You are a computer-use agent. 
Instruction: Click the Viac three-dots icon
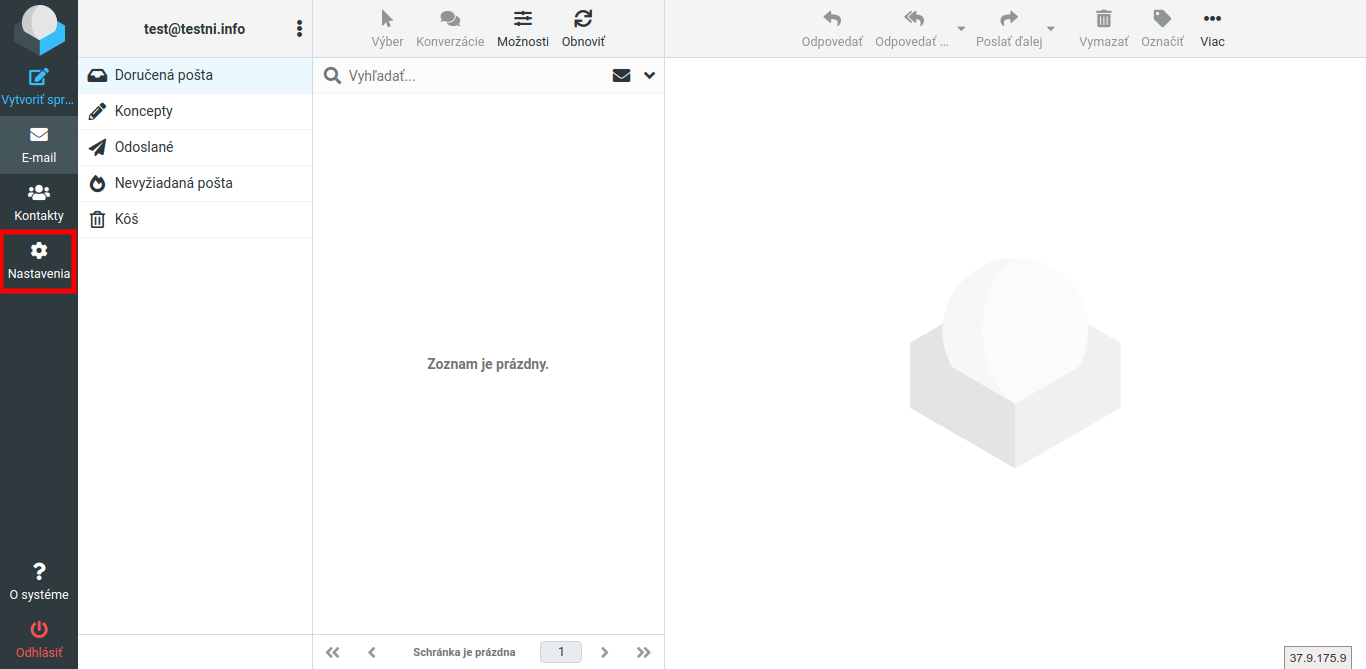[1212, 19]
